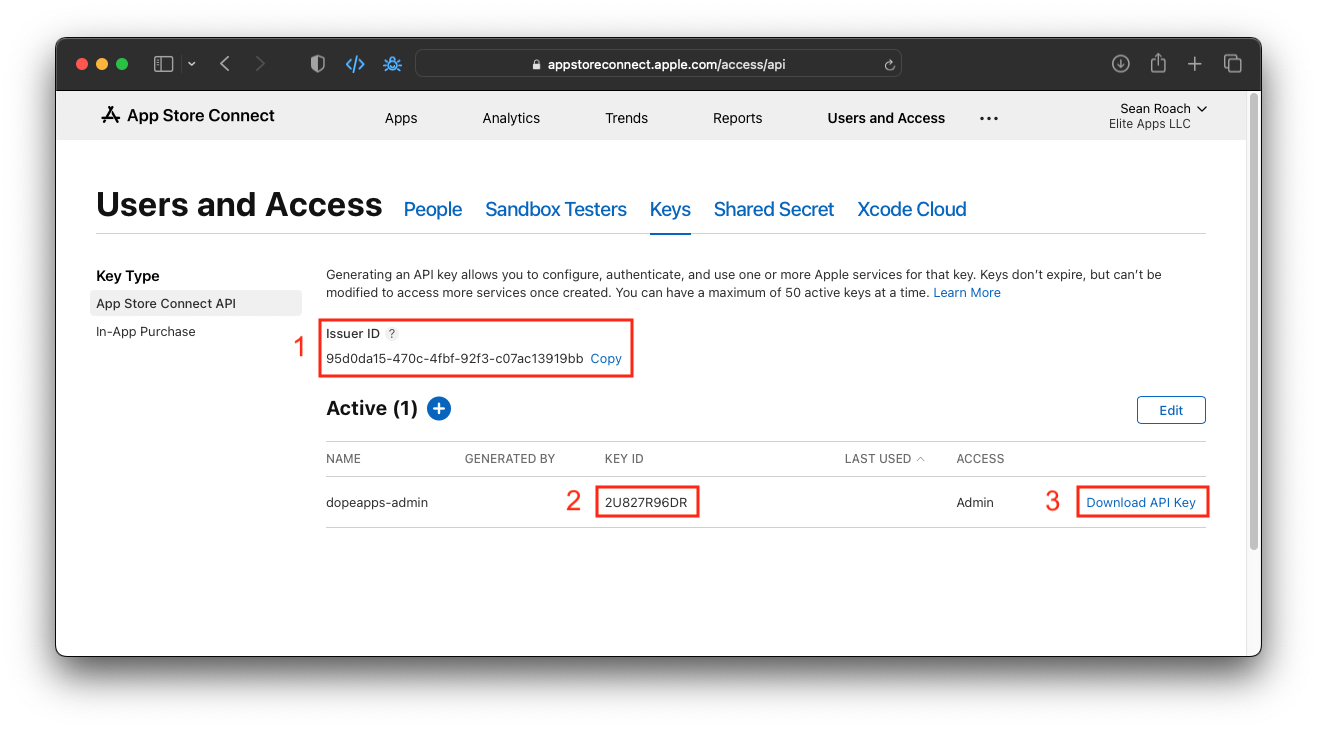Open the more options ellipsis menu

tap(989, 118)
